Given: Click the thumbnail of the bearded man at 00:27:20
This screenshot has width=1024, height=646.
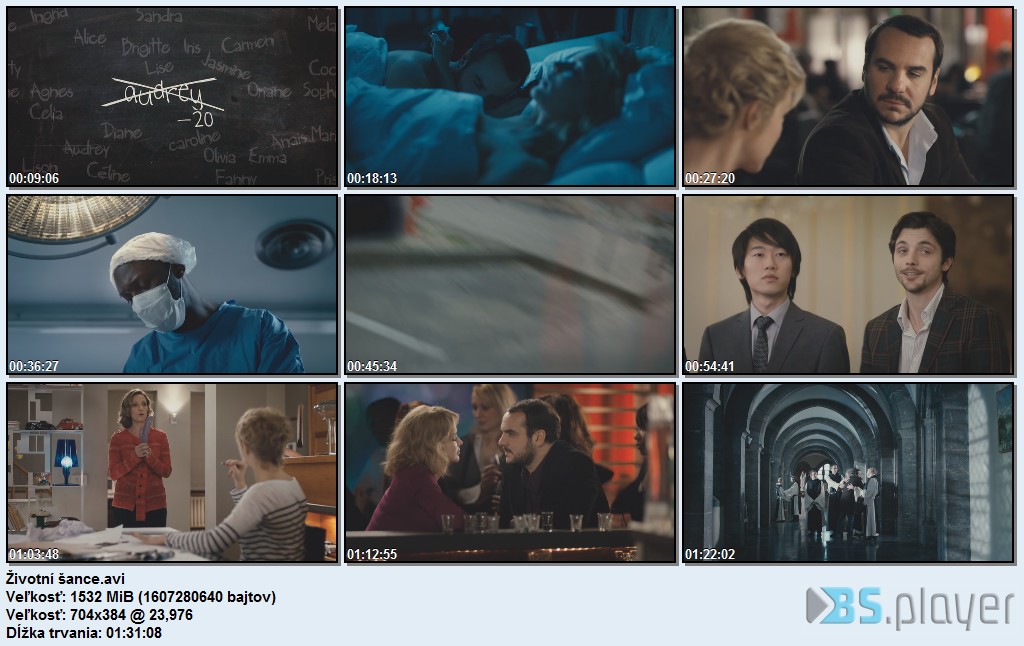Looking at the screenshot, I should [x=848, y=97].
